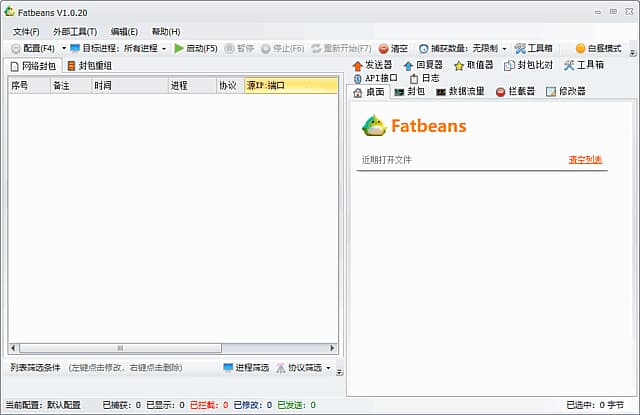The image size is (640, 415).
Task: Open the 外部工具(T) menu
Action: click(75, 32)
